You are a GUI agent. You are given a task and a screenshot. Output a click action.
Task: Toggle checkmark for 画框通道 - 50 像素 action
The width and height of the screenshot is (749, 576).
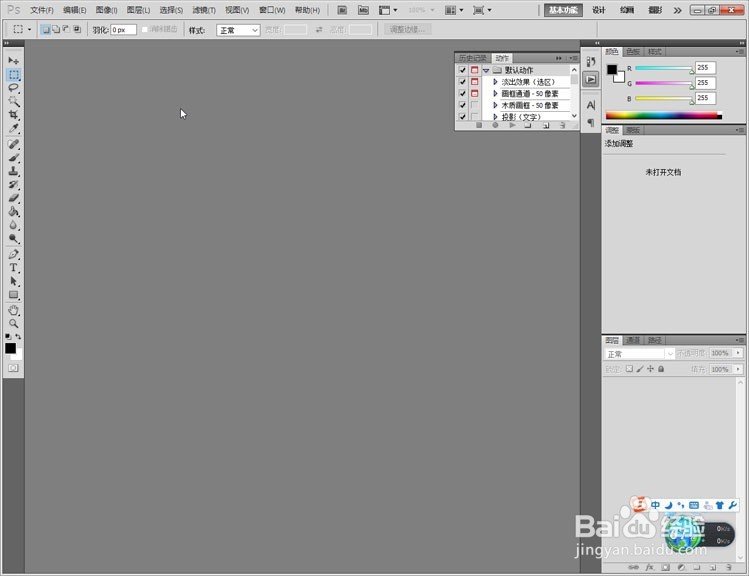pos(462,94)
